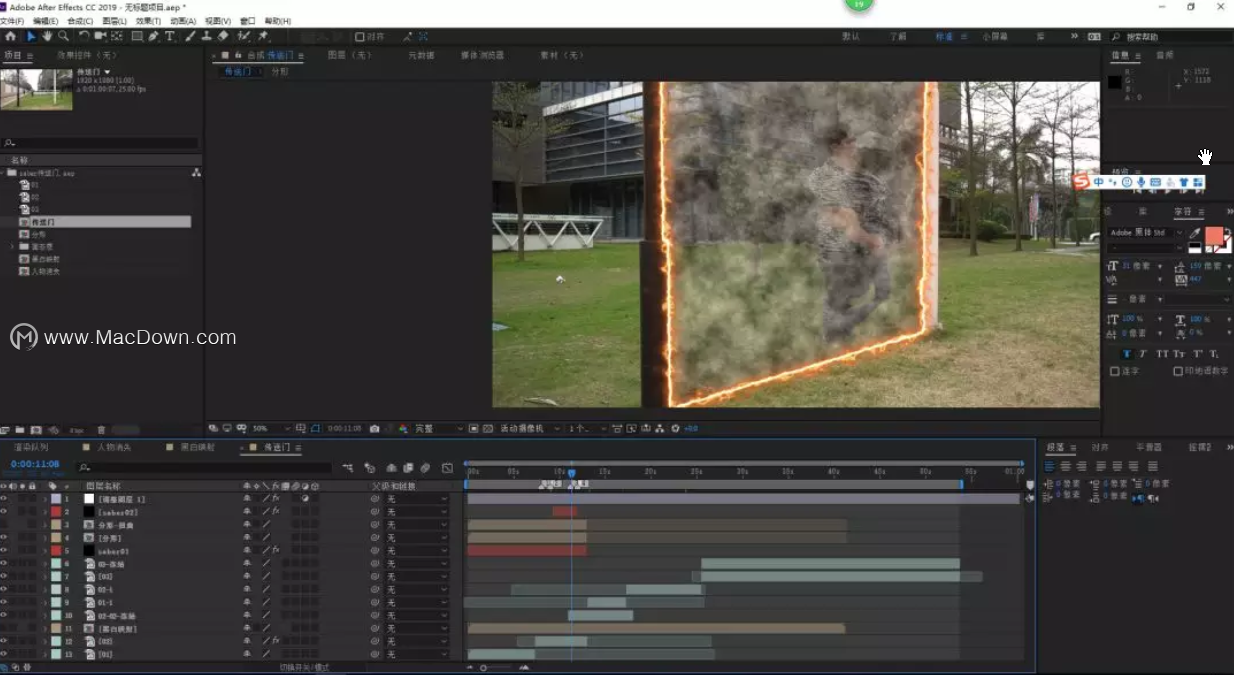Switch to the 人物消失 timeline tab
The height and width of the screenshot is (675, 1234).
pos(114,447)
